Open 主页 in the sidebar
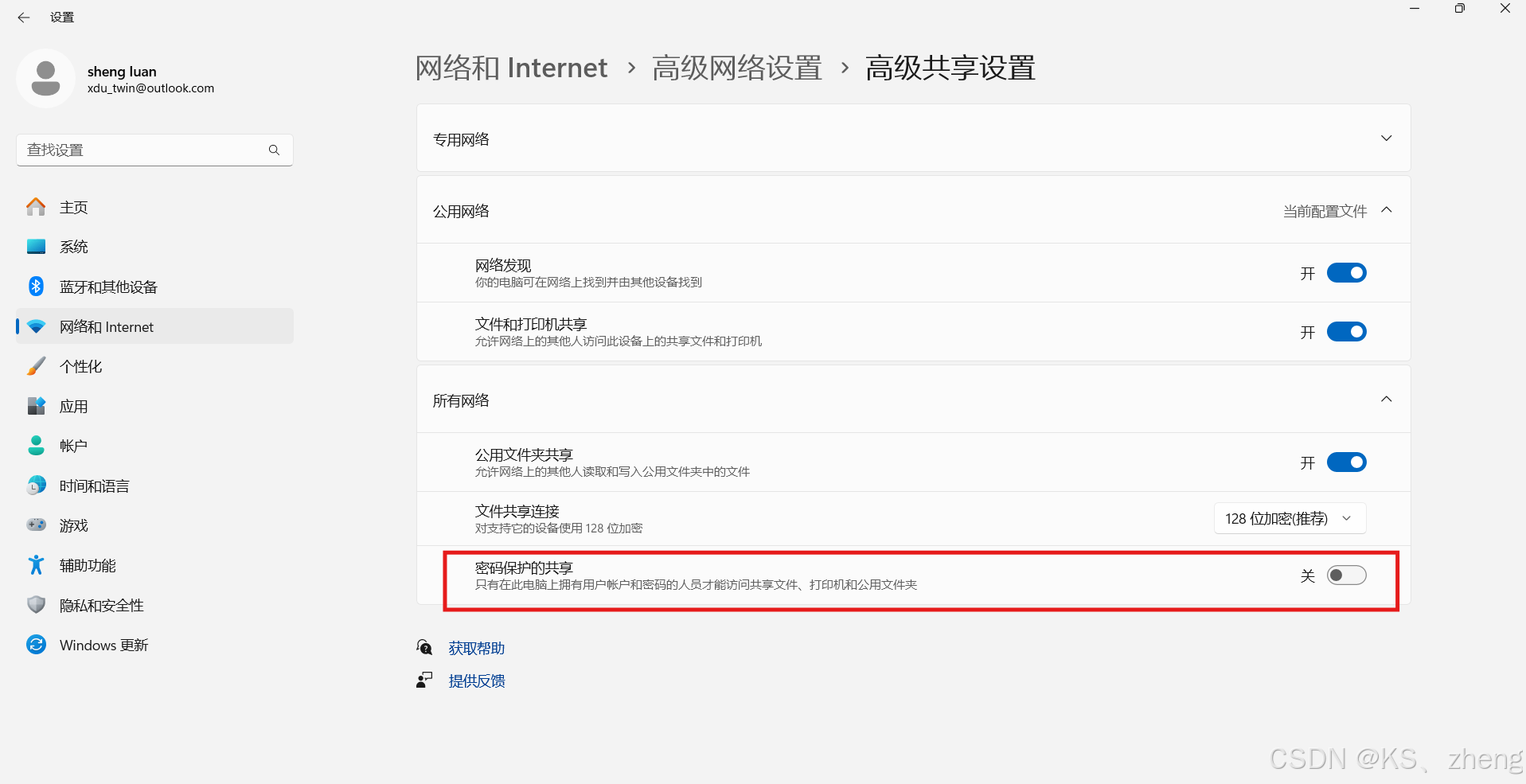This screenshot has height=784, width=1526. tap(154, 207)
